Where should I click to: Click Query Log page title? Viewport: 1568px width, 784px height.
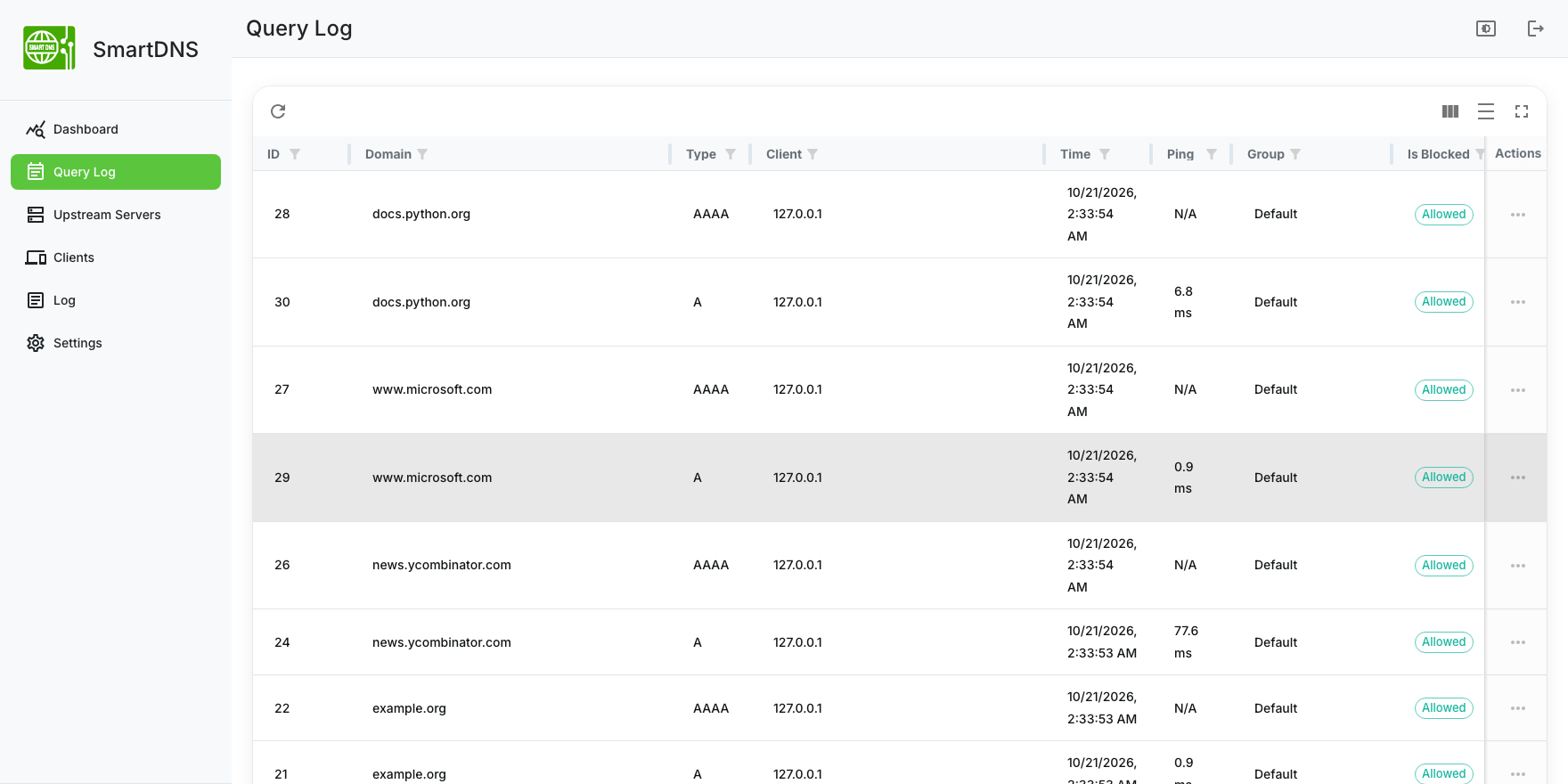click(299, 29)
